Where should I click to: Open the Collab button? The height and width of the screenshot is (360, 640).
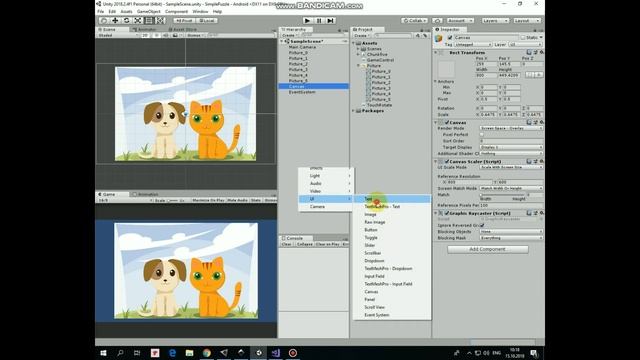[415, 20]
